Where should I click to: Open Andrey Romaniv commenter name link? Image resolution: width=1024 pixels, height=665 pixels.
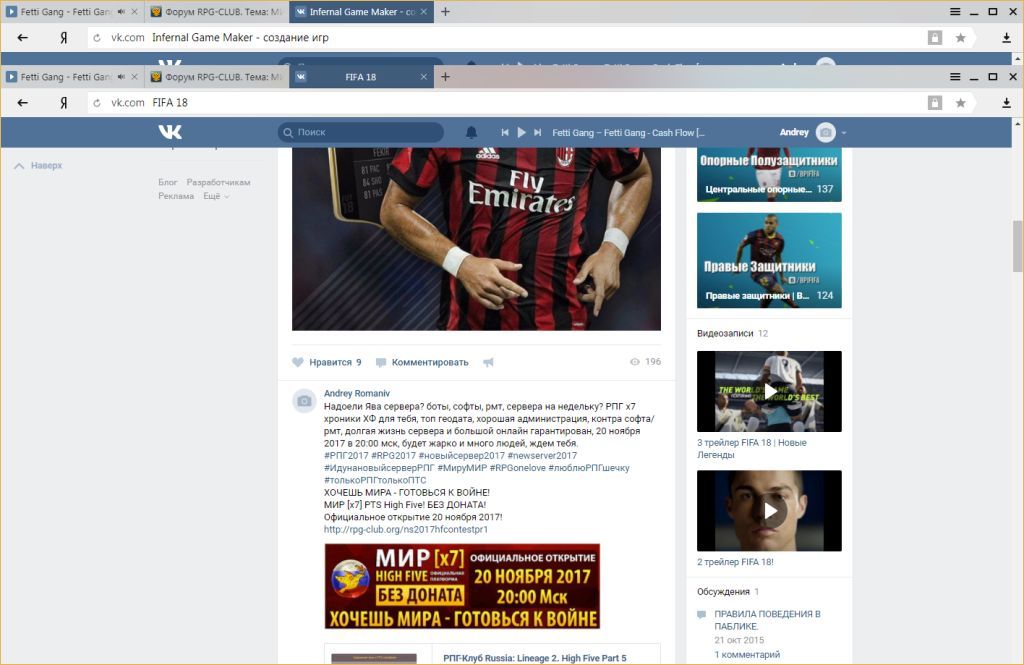tap(357, 393)
